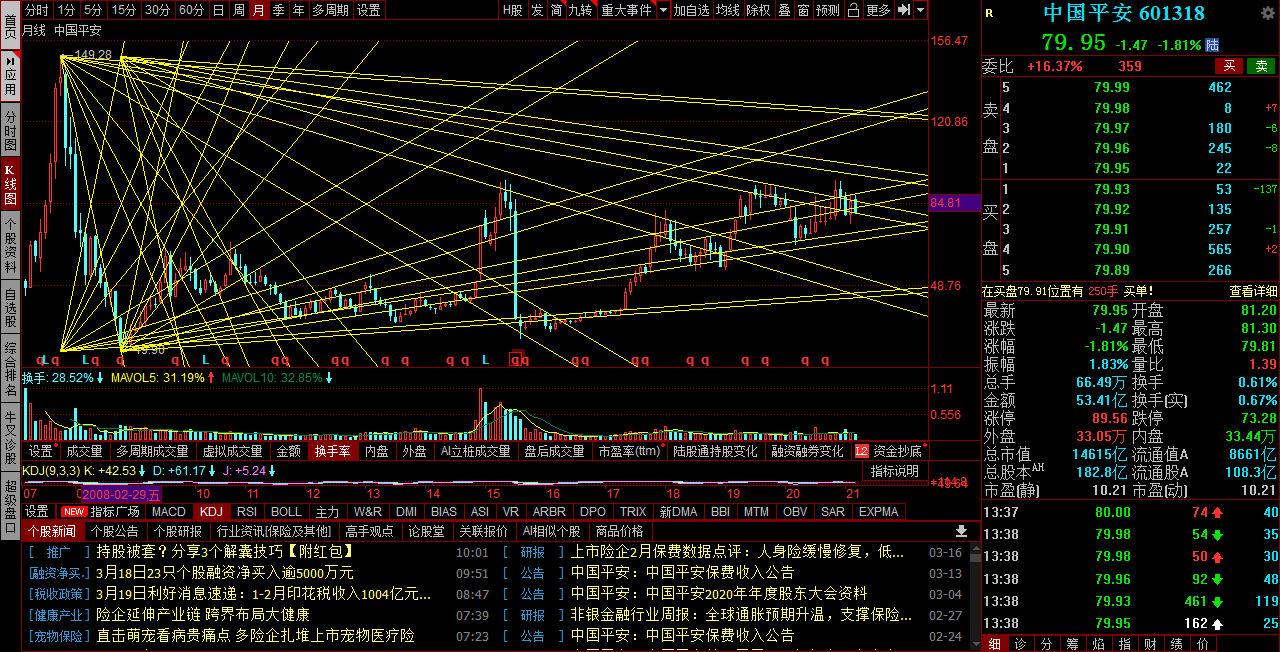Switch chart period to 60分
The height and width of the screenshot is (652, 1280).
click(x=191, y=10)
